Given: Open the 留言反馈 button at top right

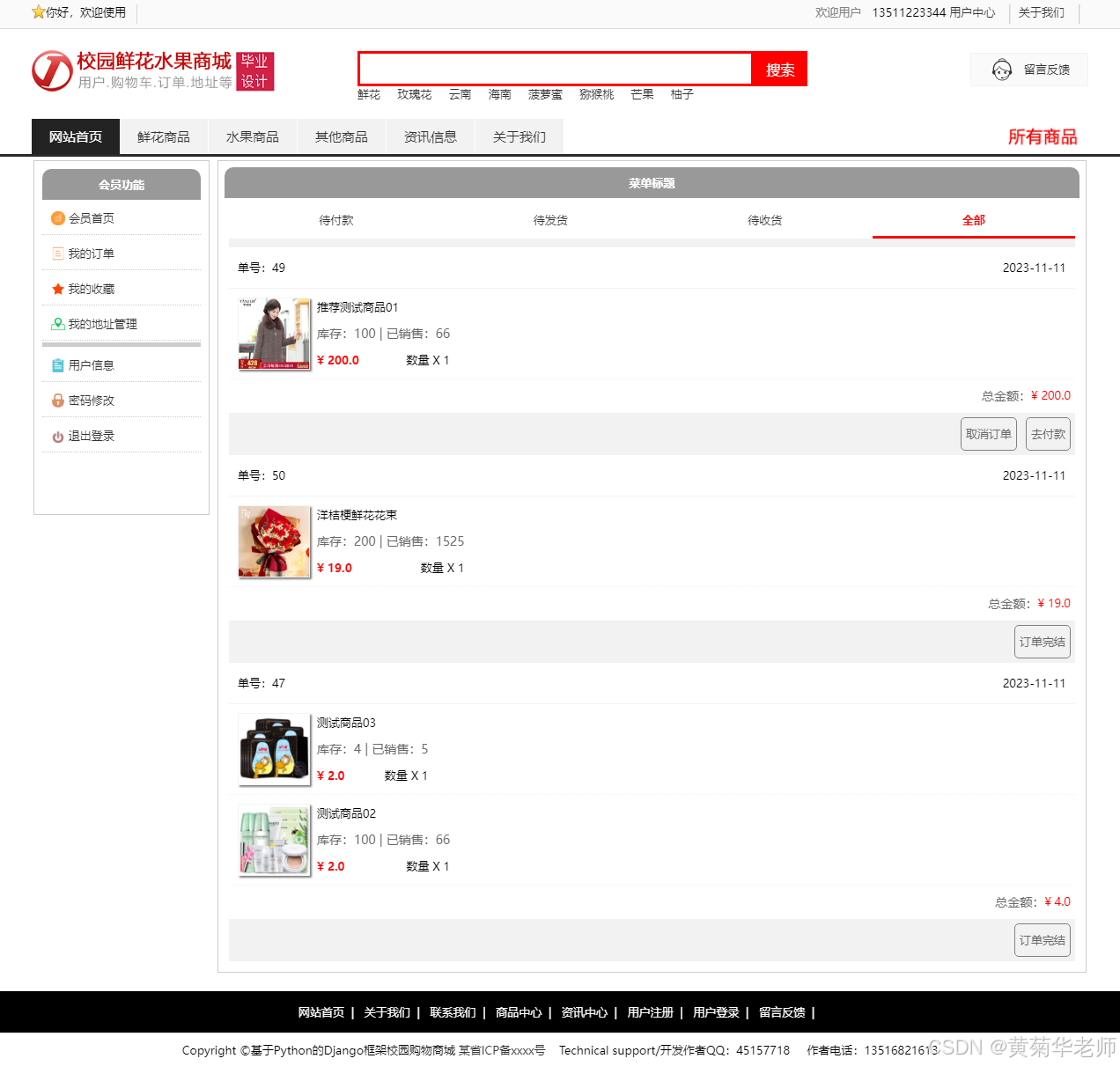Looking at the screenshot, I should tap(1029, 70).
